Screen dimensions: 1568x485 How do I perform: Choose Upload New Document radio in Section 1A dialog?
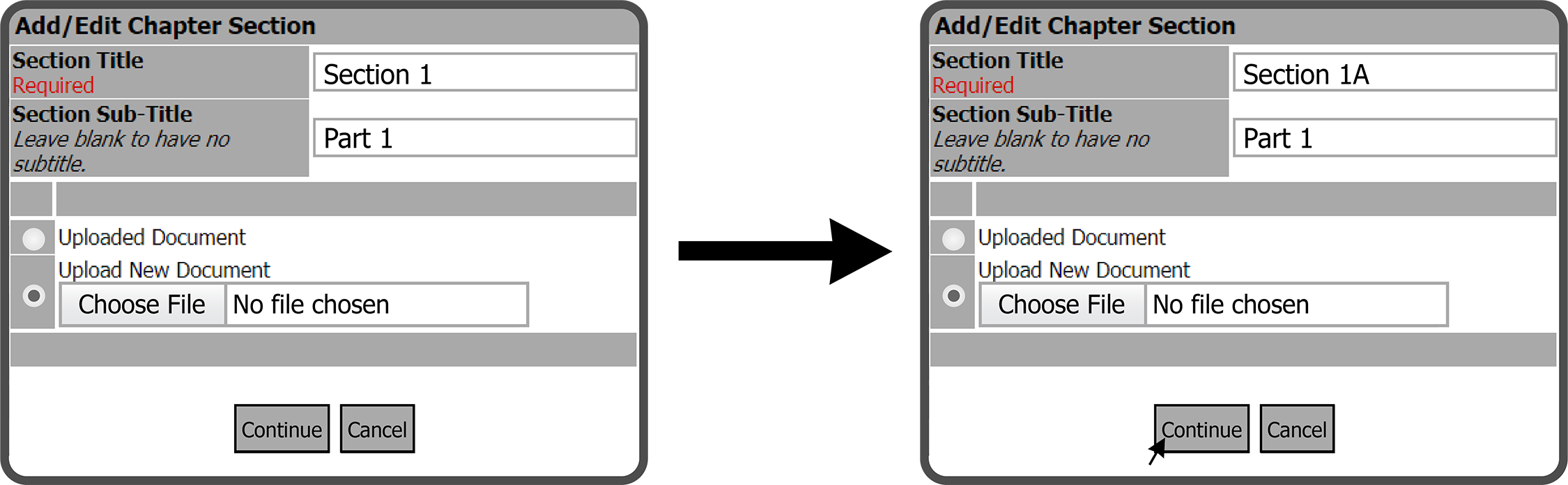pyautogui.click(x=953, y=295)
